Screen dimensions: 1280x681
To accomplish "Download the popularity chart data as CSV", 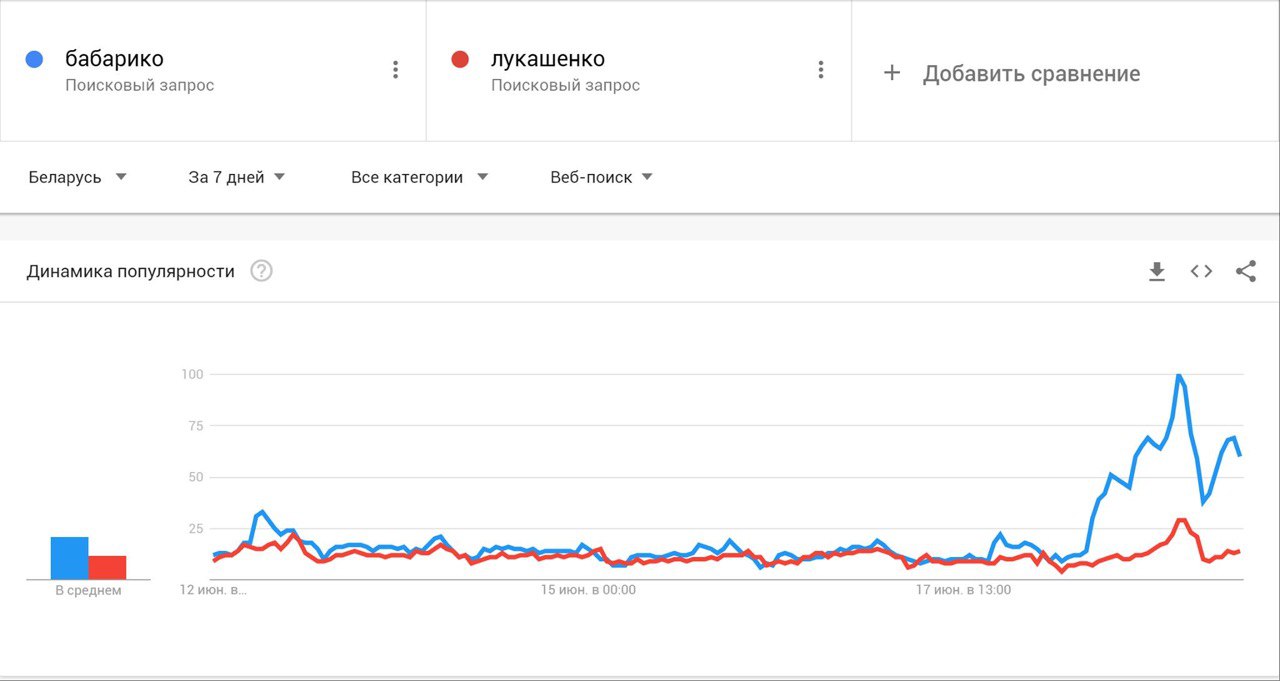I will click(x=1157, y=272).
